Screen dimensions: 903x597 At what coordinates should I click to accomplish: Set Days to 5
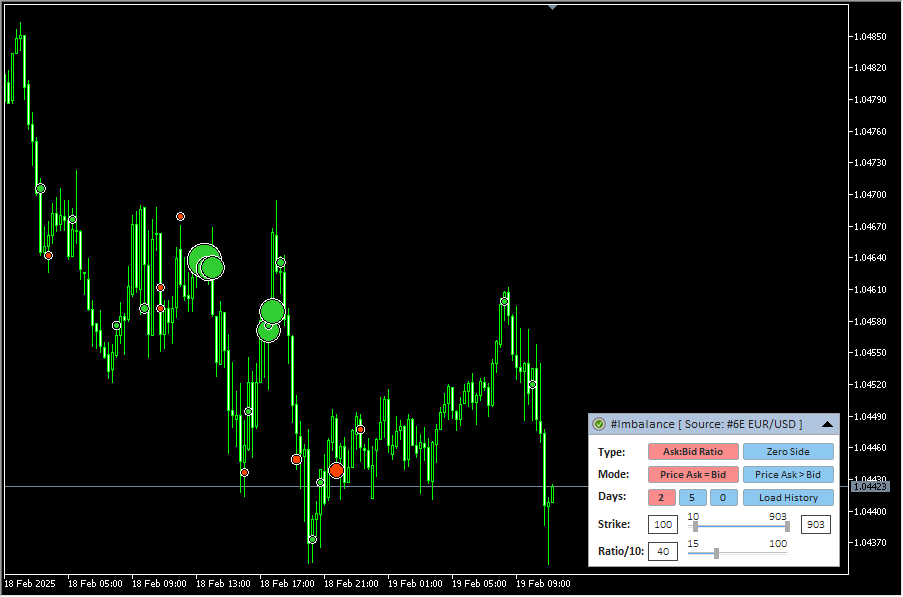[x=693, y=498]
